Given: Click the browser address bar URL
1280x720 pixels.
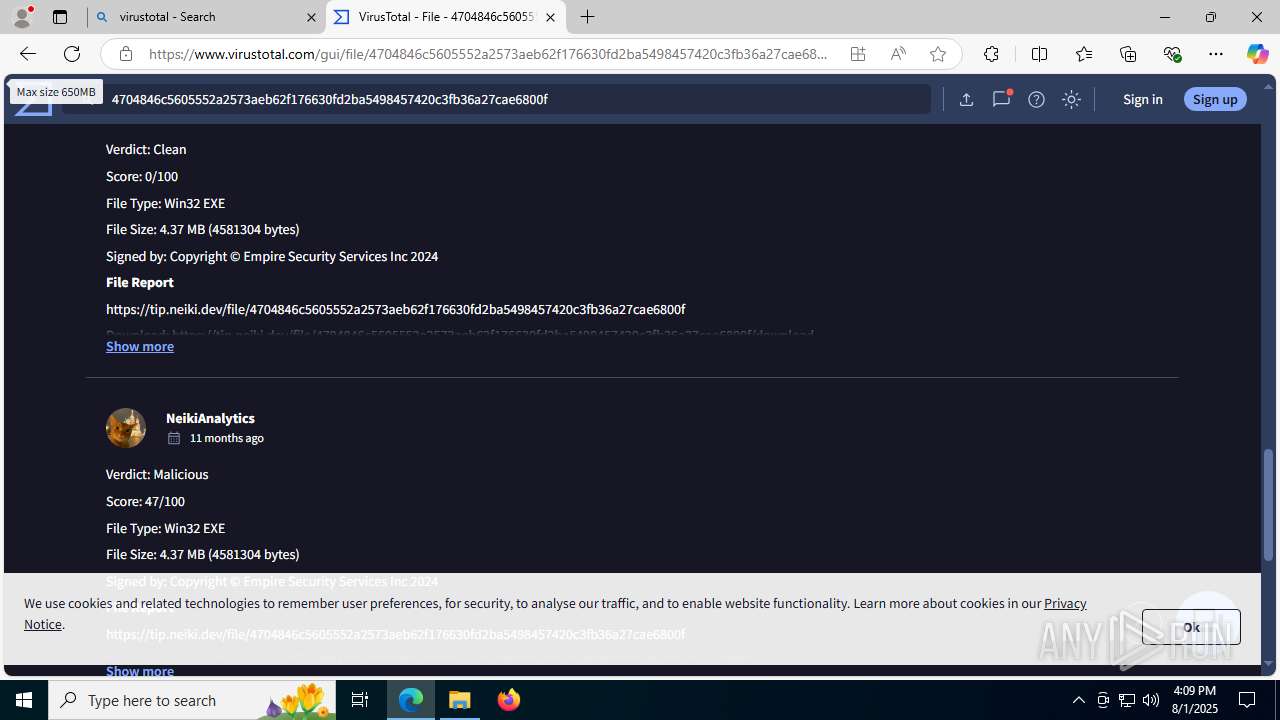Looking at the screenshot, I should click(x=488, y=54).
